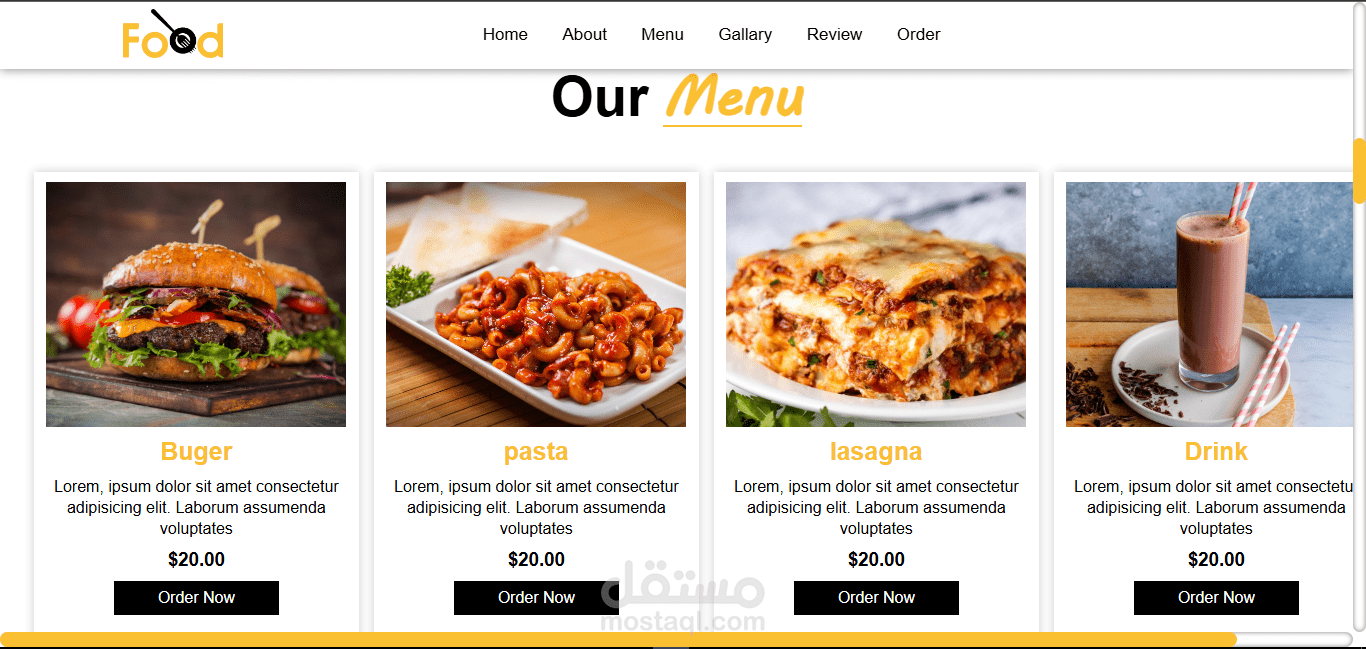Click the chocolate drink image
Image resolution: width=1366 pixels, height=649 pixels.
(1209, 304)
